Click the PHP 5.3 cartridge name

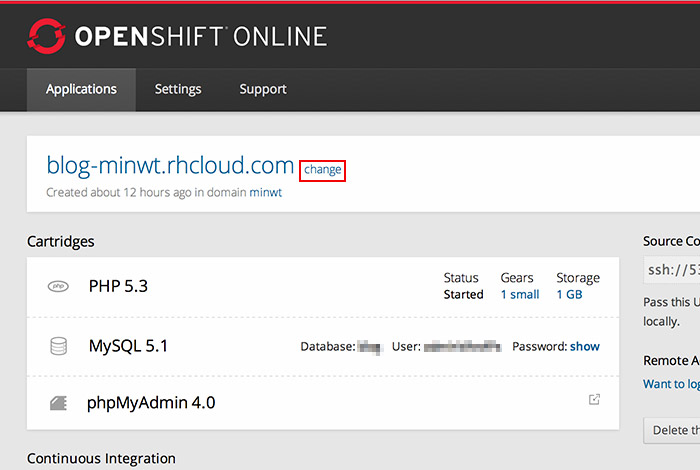pos(118,286)
